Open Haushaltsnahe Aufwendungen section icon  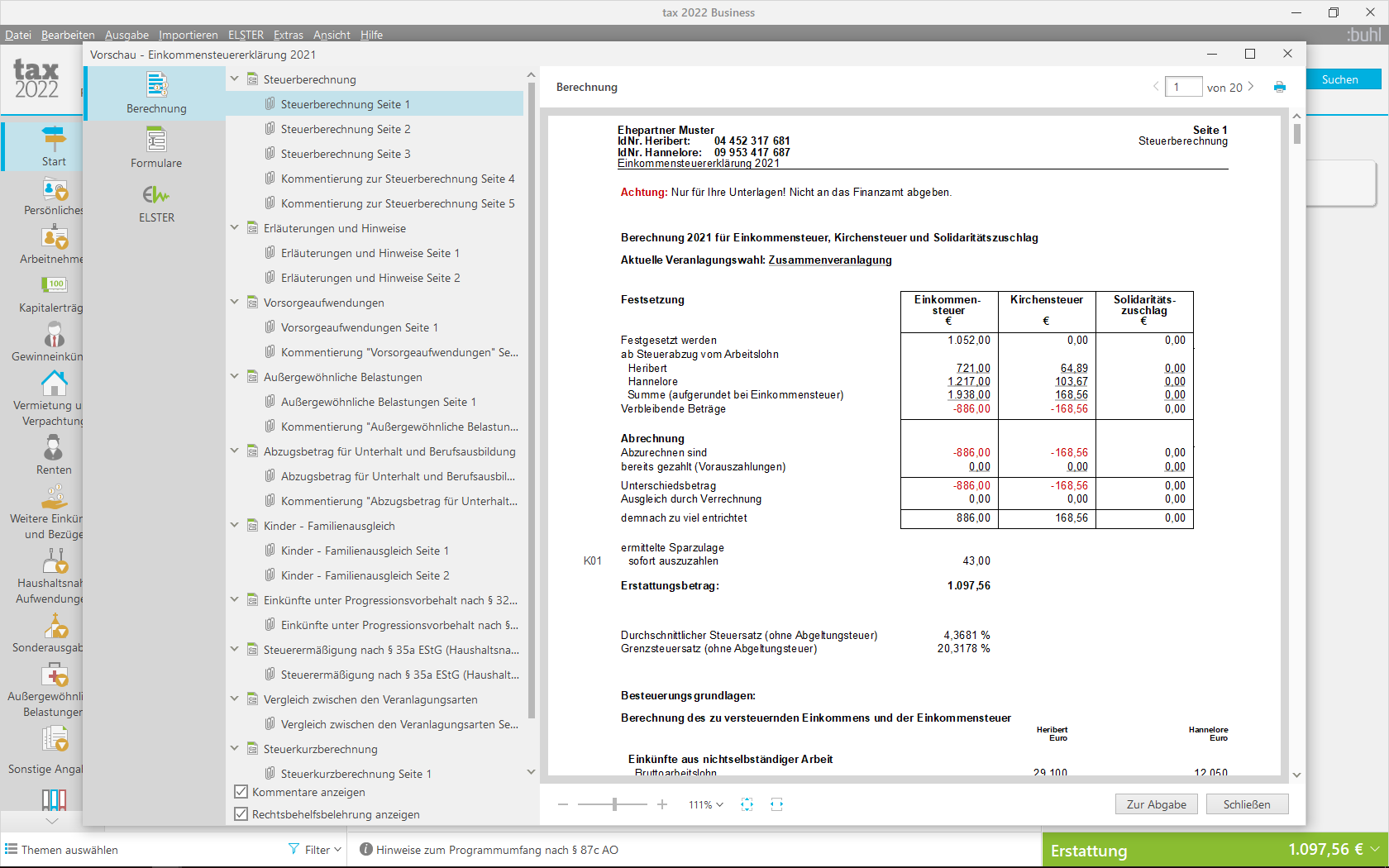point(55,561)
